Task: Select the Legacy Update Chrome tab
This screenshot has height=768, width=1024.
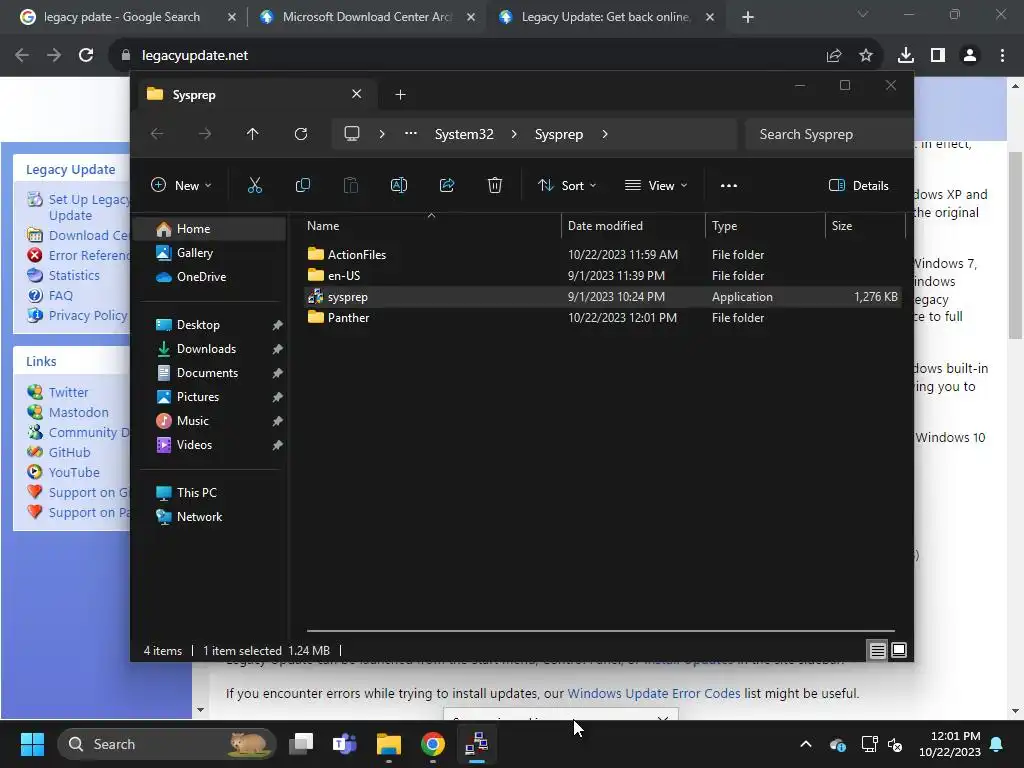Action: pos(605,17)
